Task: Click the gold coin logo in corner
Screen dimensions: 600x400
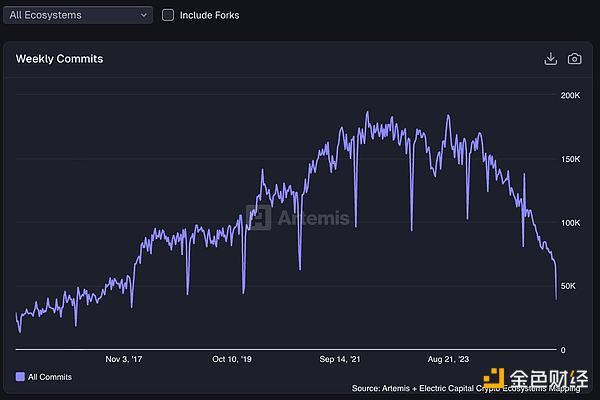Action: click(500, 381)
